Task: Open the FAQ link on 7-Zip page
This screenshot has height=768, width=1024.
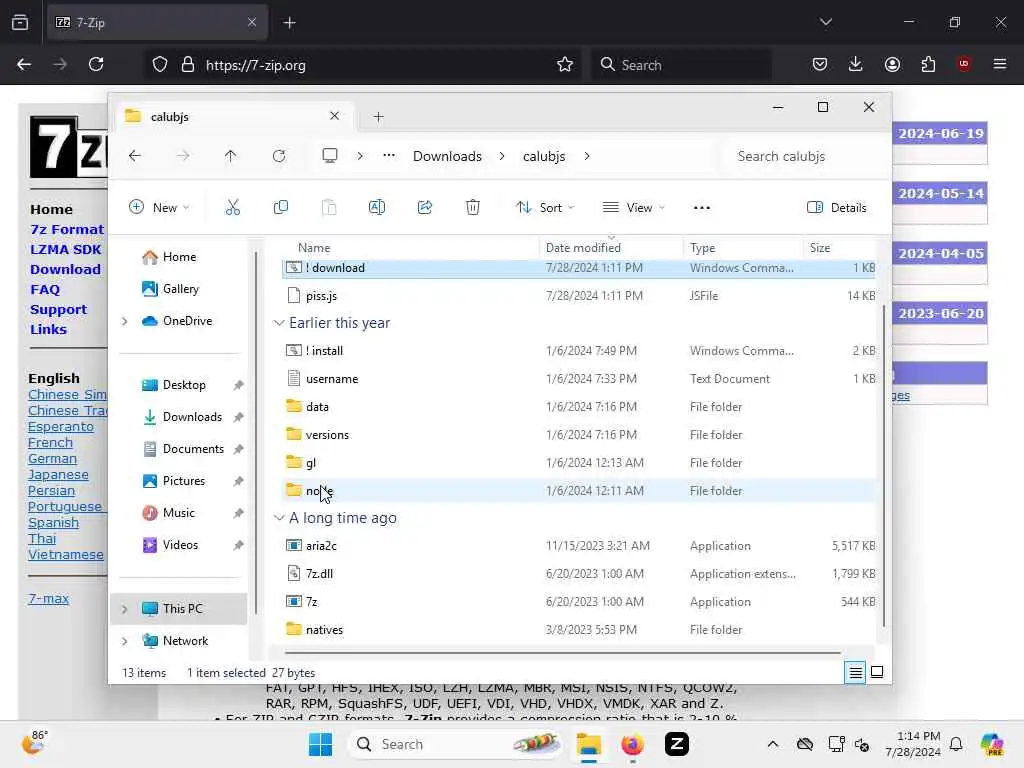Action: [x=45, y=289]
